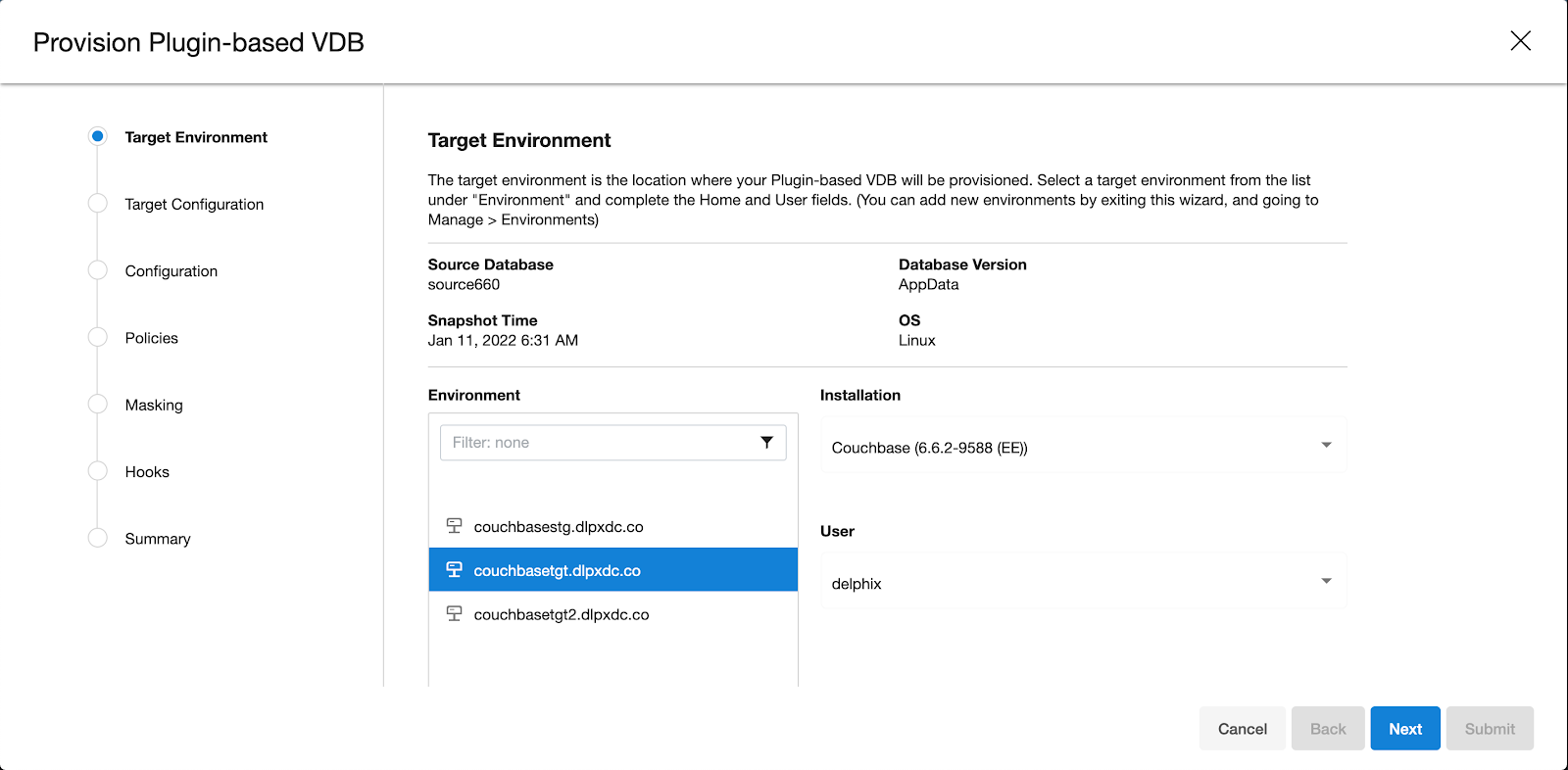Image resolution: width=1568 pixels, height=770 pixels.
Task: Close the Provision Plugin-based VDB dialog
Action: point(1520,41)
